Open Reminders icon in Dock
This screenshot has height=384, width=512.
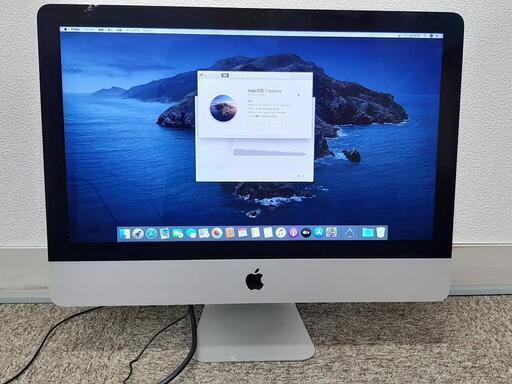[x=255, y=233]
